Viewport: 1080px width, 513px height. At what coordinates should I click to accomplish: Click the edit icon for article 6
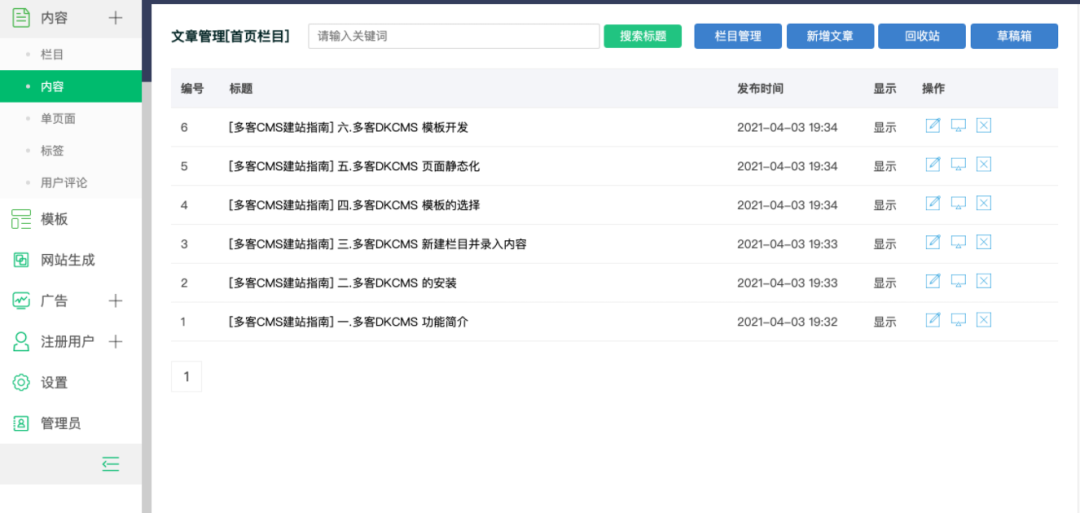tap(933, 126)
